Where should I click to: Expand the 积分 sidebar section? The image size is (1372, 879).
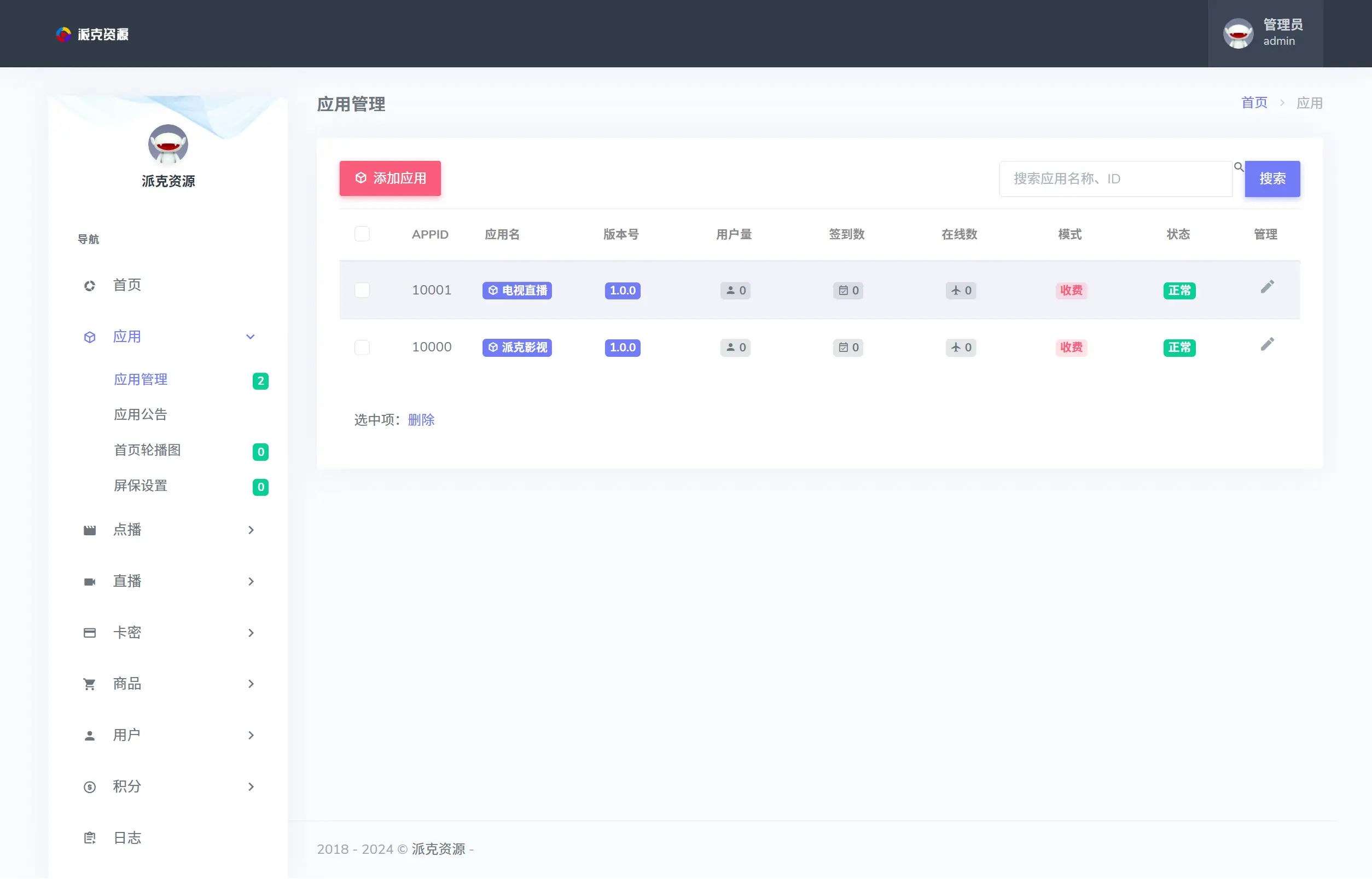[x=169, y=786]
